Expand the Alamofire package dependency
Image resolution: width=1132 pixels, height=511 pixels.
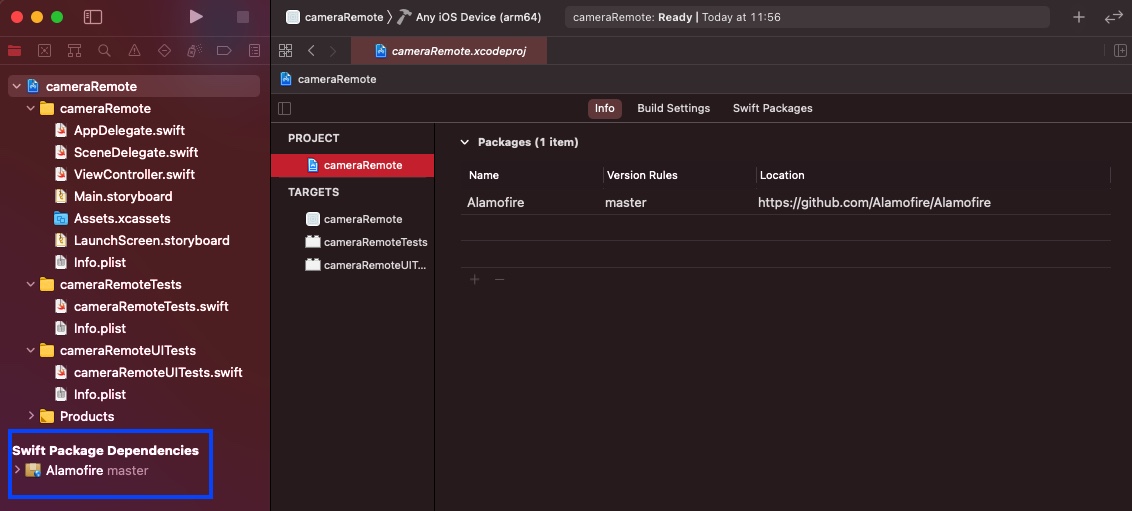pyautogui.click(x=17, y=470)
